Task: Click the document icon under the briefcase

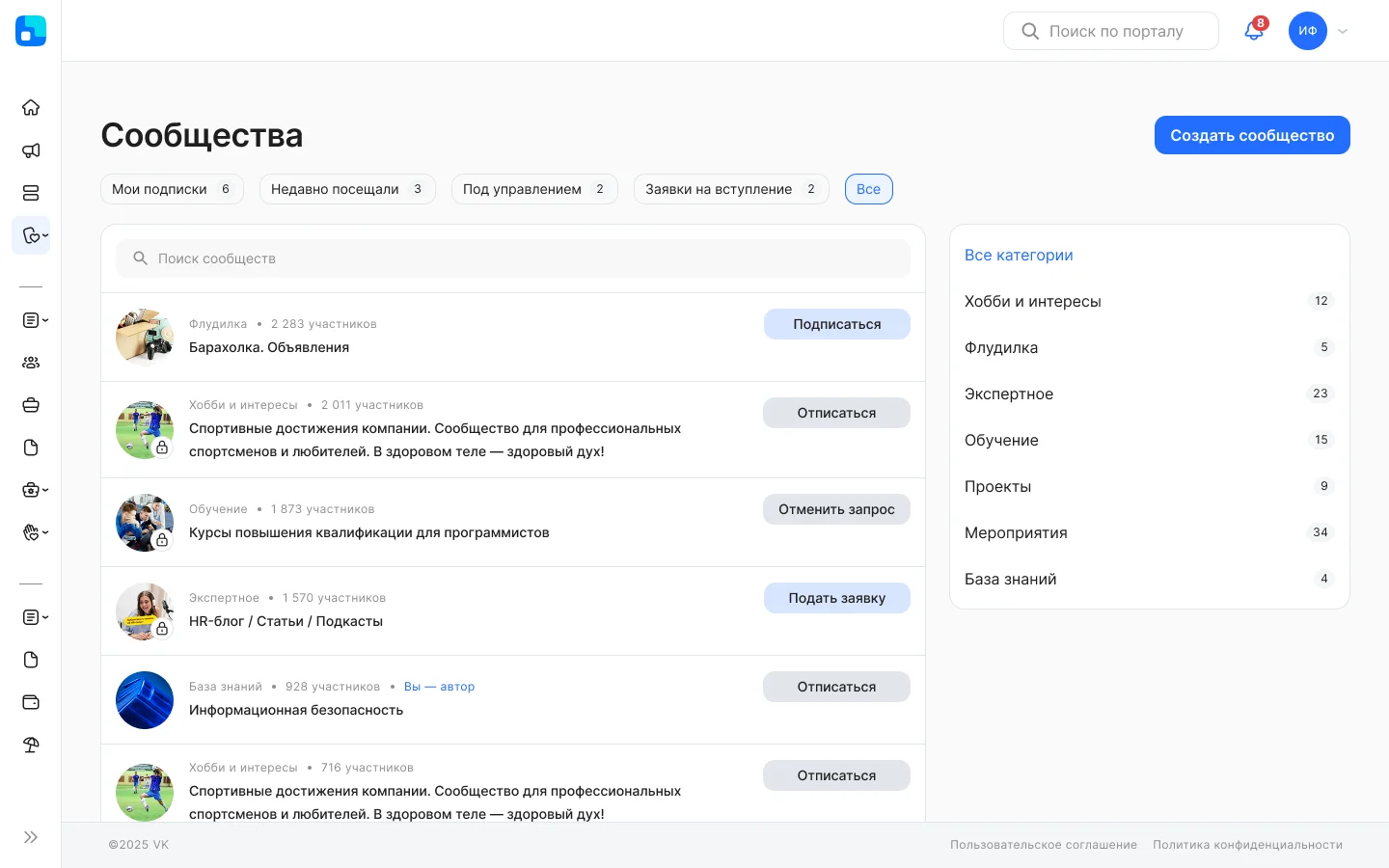Action: (30, 447)
